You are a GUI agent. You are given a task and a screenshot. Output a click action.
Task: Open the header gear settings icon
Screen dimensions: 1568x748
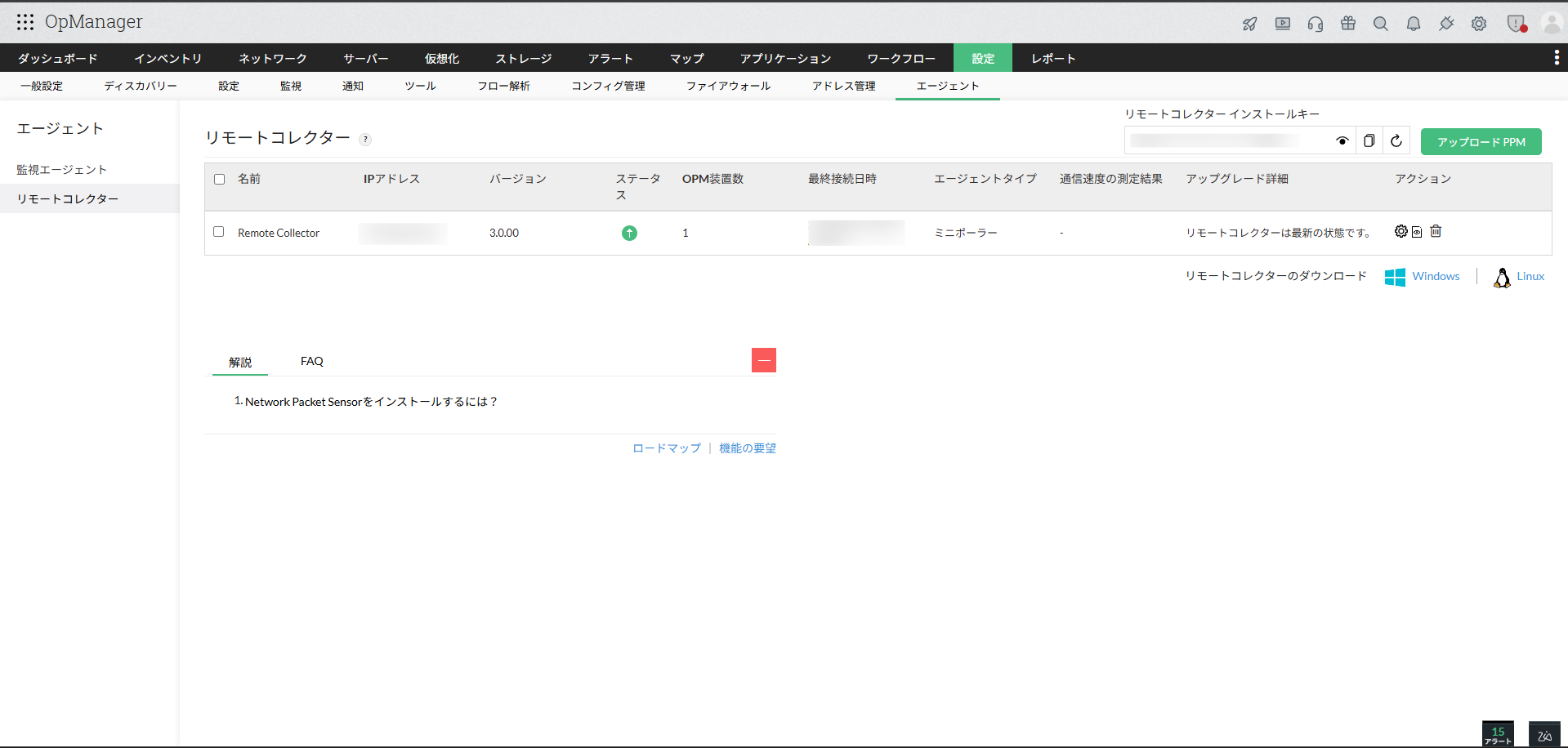pos(1479,24)
